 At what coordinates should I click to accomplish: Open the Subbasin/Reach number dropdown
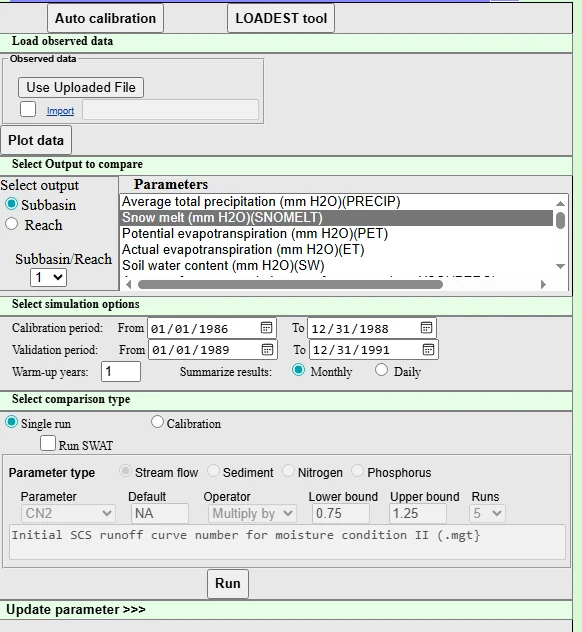click(48, 277)
